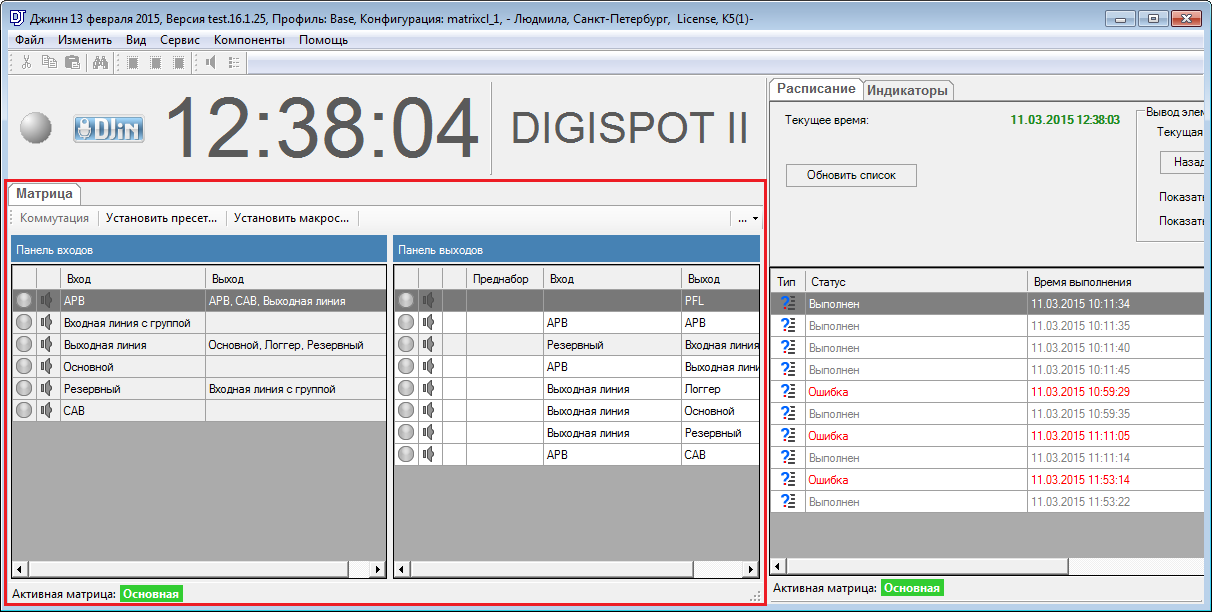The height and width of the screenshot is (612, 1212).
Task: Click type icon of schedule entry 11:11:14
Action: (788, 457)
